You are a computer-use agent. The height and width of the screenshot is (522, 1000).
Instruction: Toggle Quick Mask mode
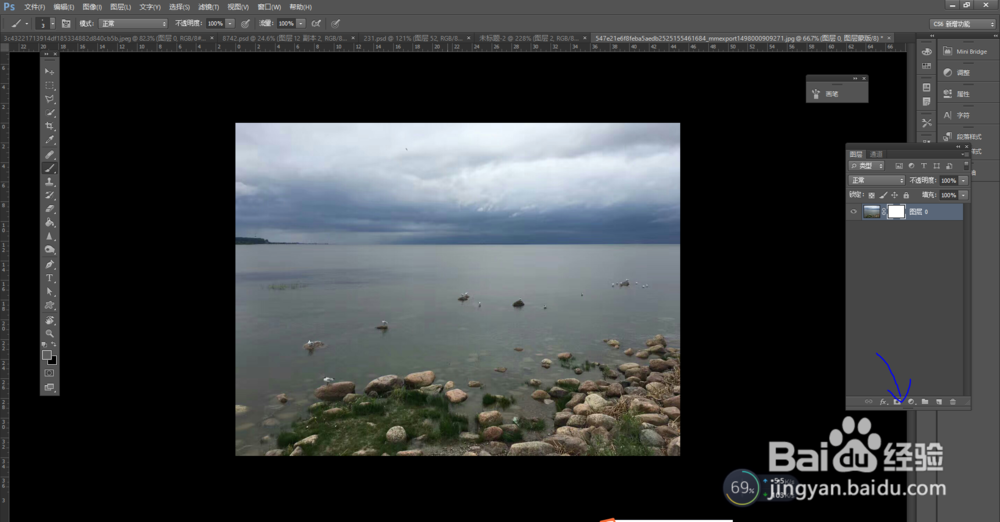click(50, 373)
